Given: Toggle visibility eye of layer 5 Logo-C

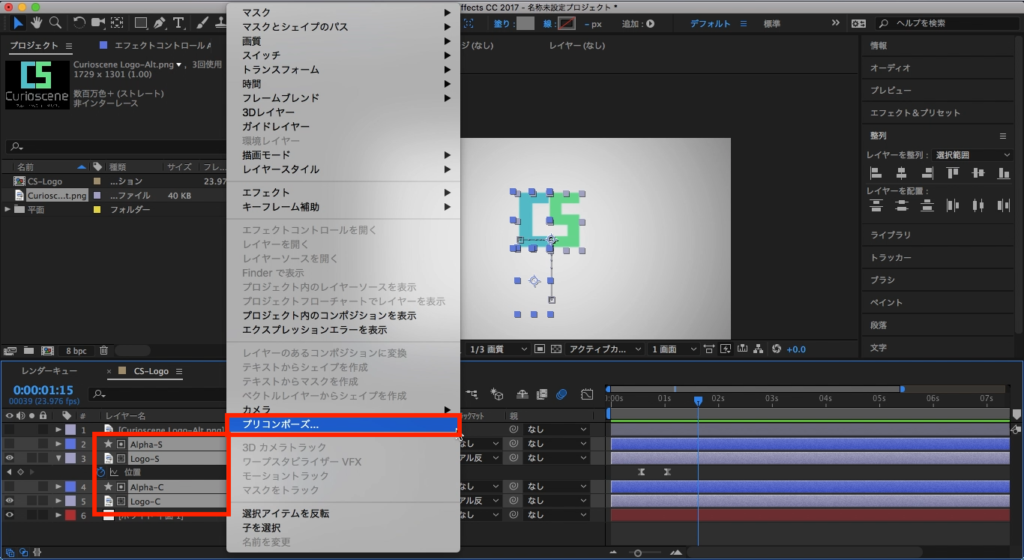Looking at the screenshot, I should [9, 501].
